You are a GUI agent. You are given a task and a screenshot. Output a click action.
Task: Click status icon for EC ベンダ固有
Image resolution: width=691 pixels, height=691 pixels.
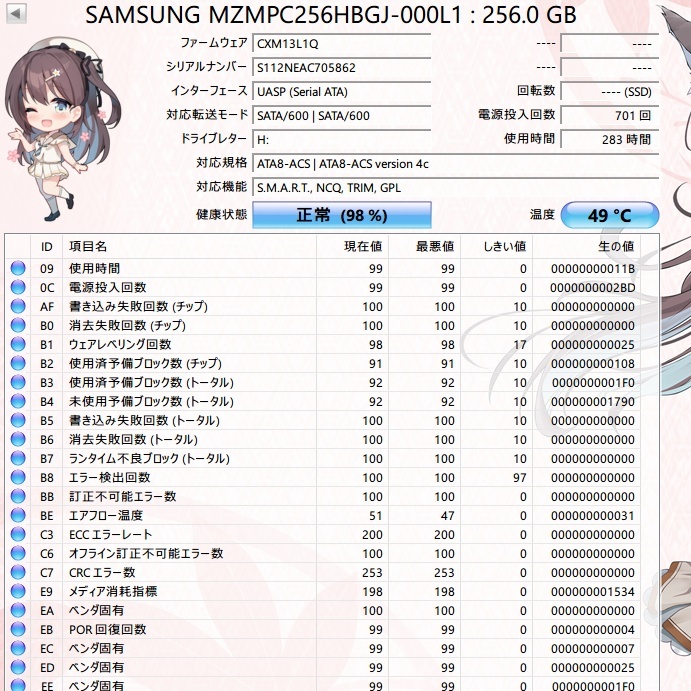coord(18,648)
